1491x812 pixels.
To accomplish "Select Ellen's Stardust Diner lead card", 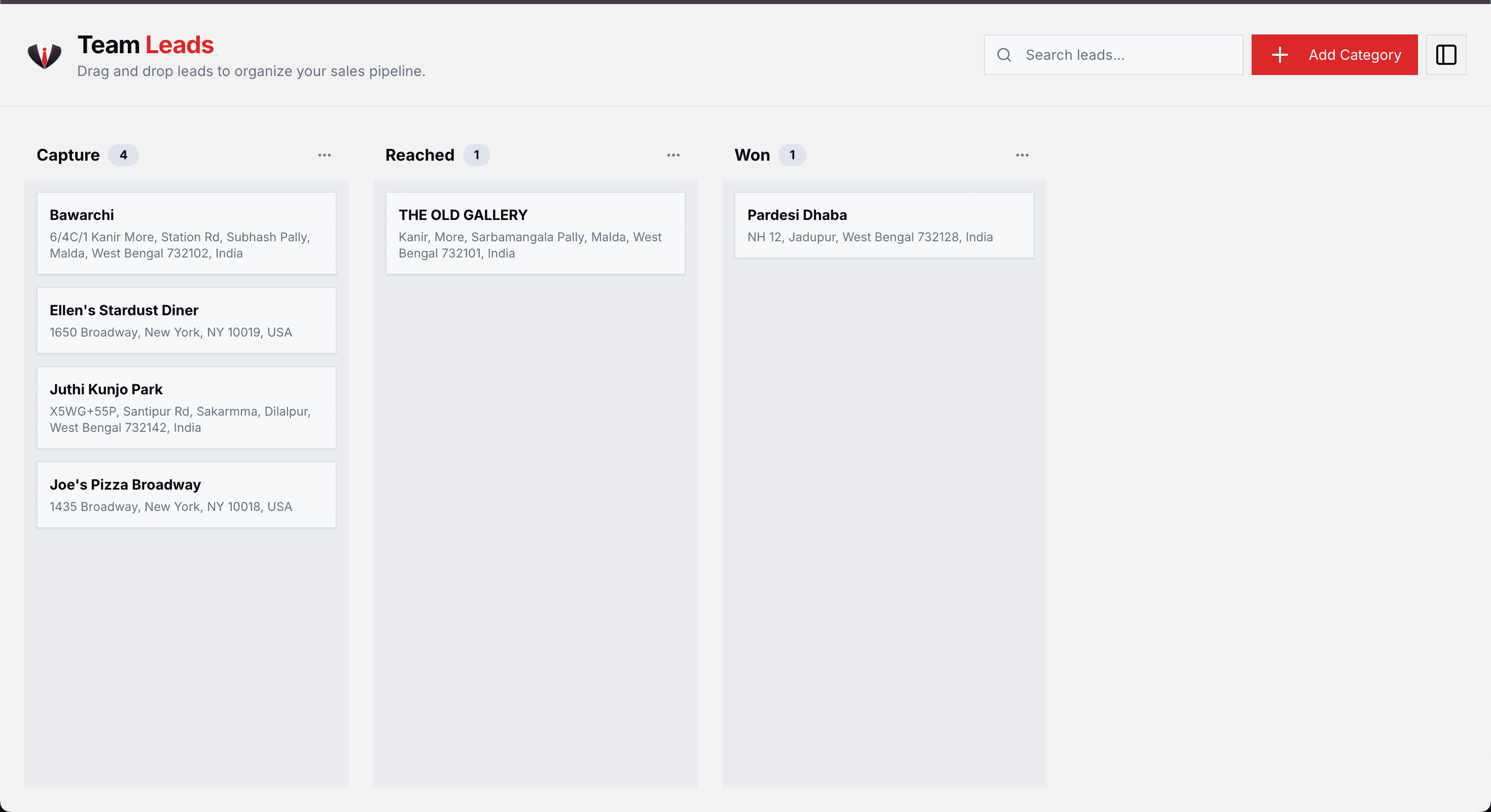I will pos(187,320).
